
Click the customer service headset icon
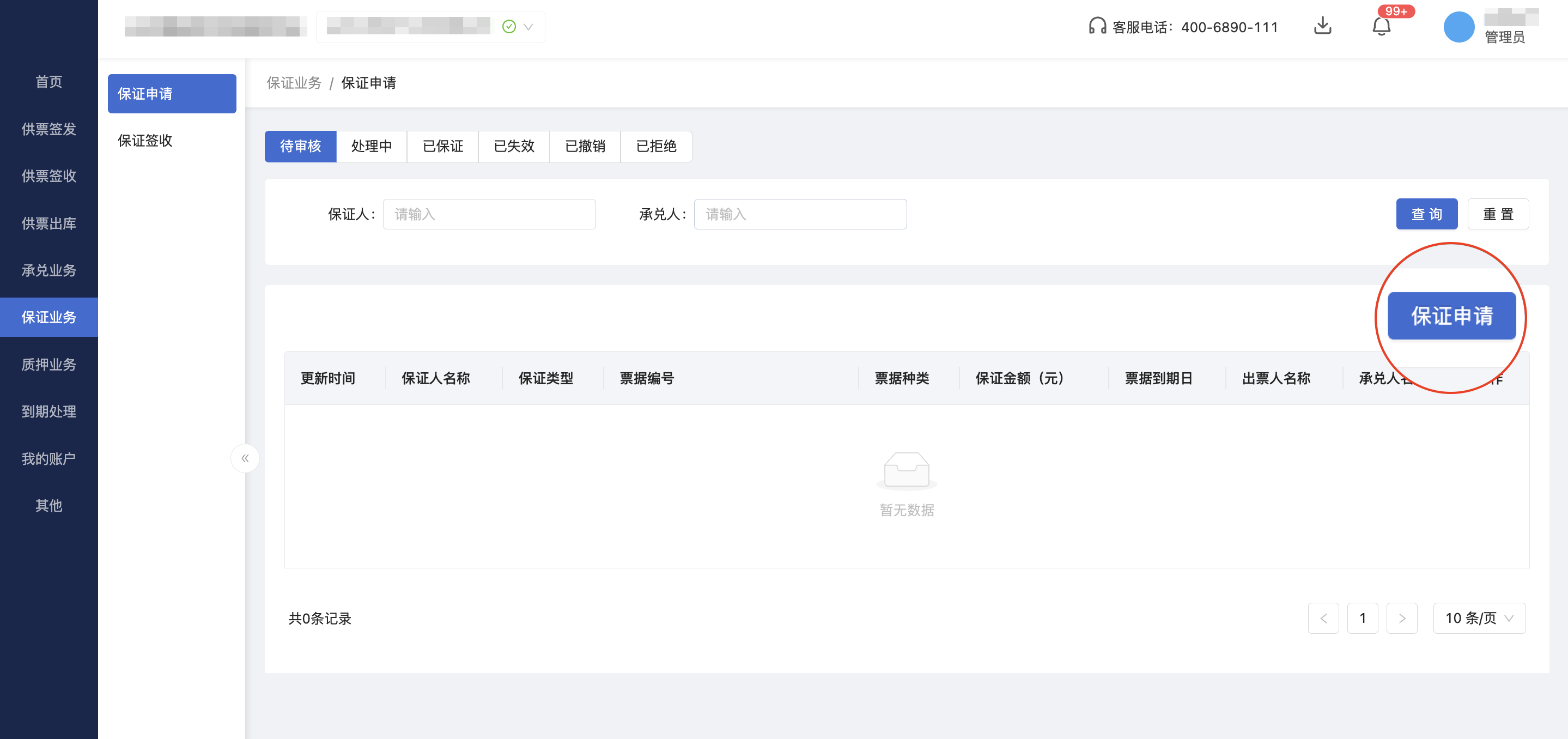(x=1097, y=26)
